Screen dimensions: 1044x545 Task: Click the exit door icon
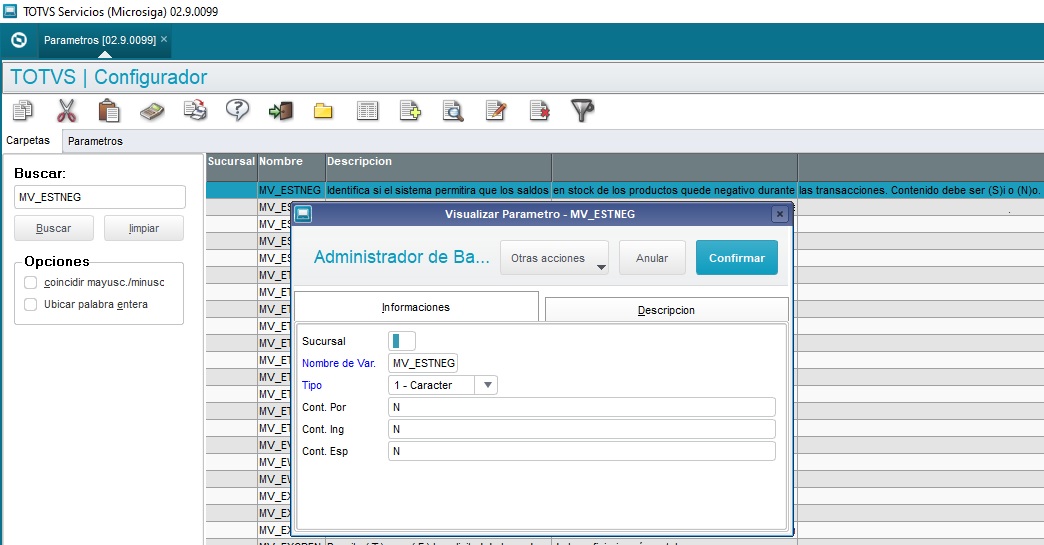281,110
